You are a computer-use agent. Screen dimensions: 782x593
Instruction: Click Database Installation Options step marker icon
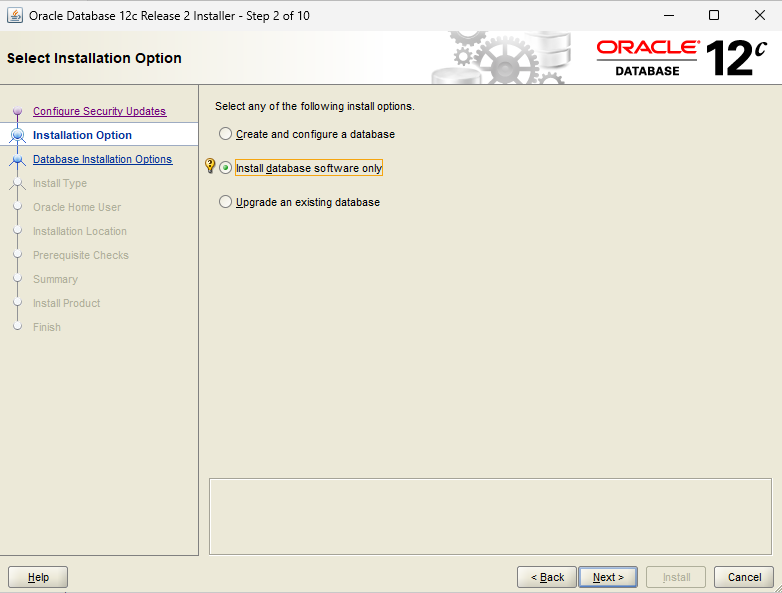coord(17,160)
